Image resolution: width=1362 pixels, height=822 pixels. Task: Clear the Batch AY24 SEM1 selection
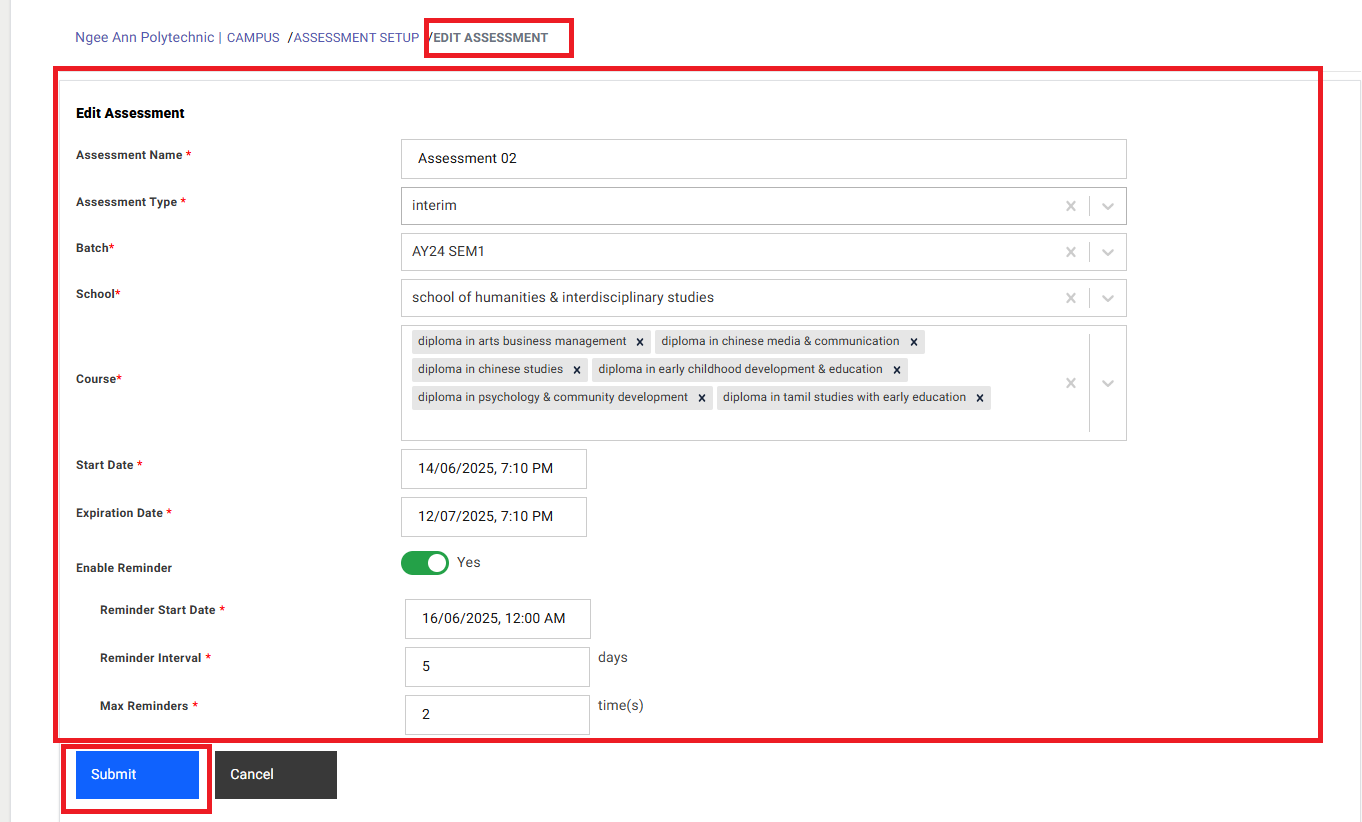(1071, 252)
